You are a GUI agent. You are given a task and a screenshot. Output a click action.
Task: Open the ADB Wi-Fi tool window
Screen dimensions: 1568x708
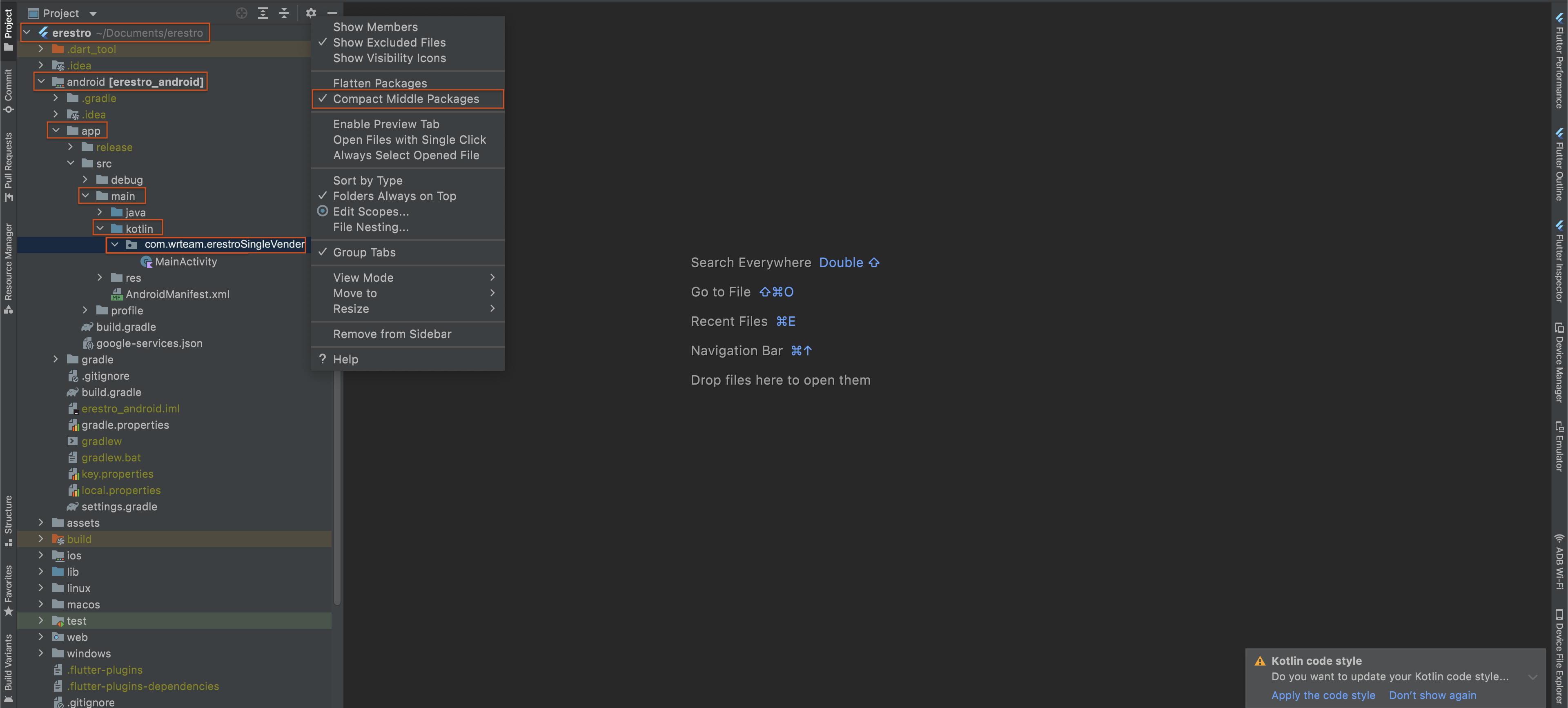tap(1559, 562)
